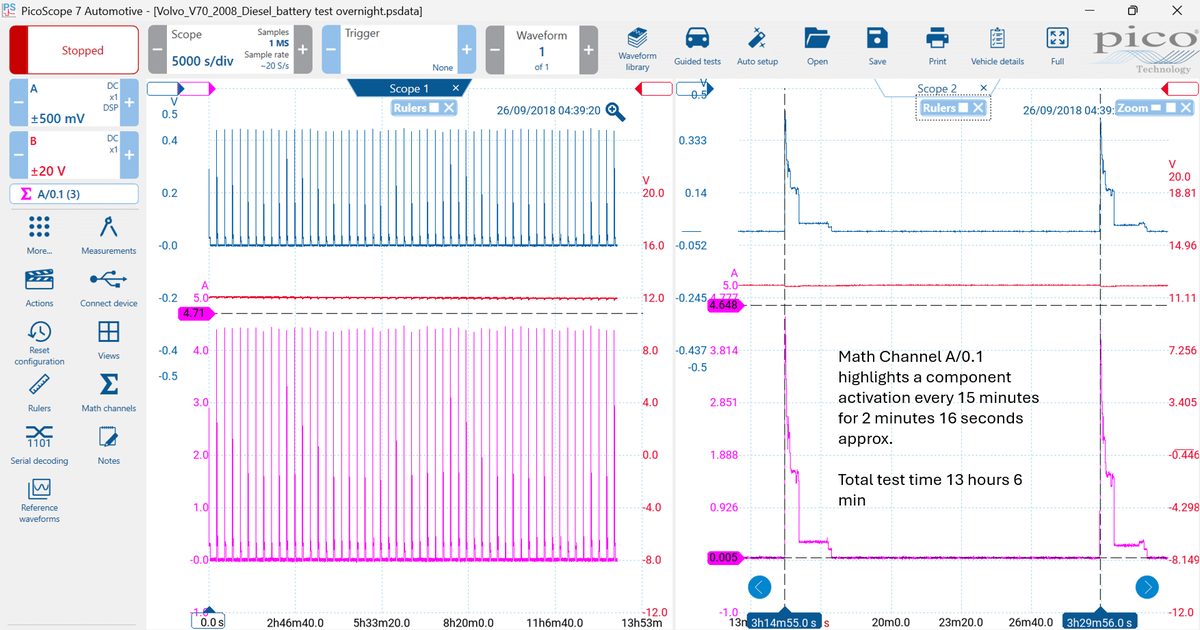The width and height of the screenshot is (1200, 630).
Task: Pan Scope 2 view right
Action: coord(1147,587)
